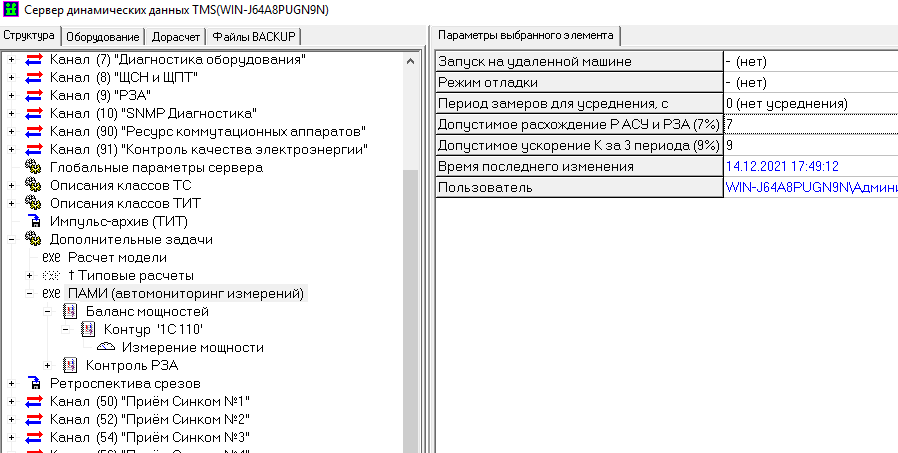Collapse the Дополнительные задачи tree node
Image resolution: width=898 pixels, height=453 pixels.
[x=12, y=240]
